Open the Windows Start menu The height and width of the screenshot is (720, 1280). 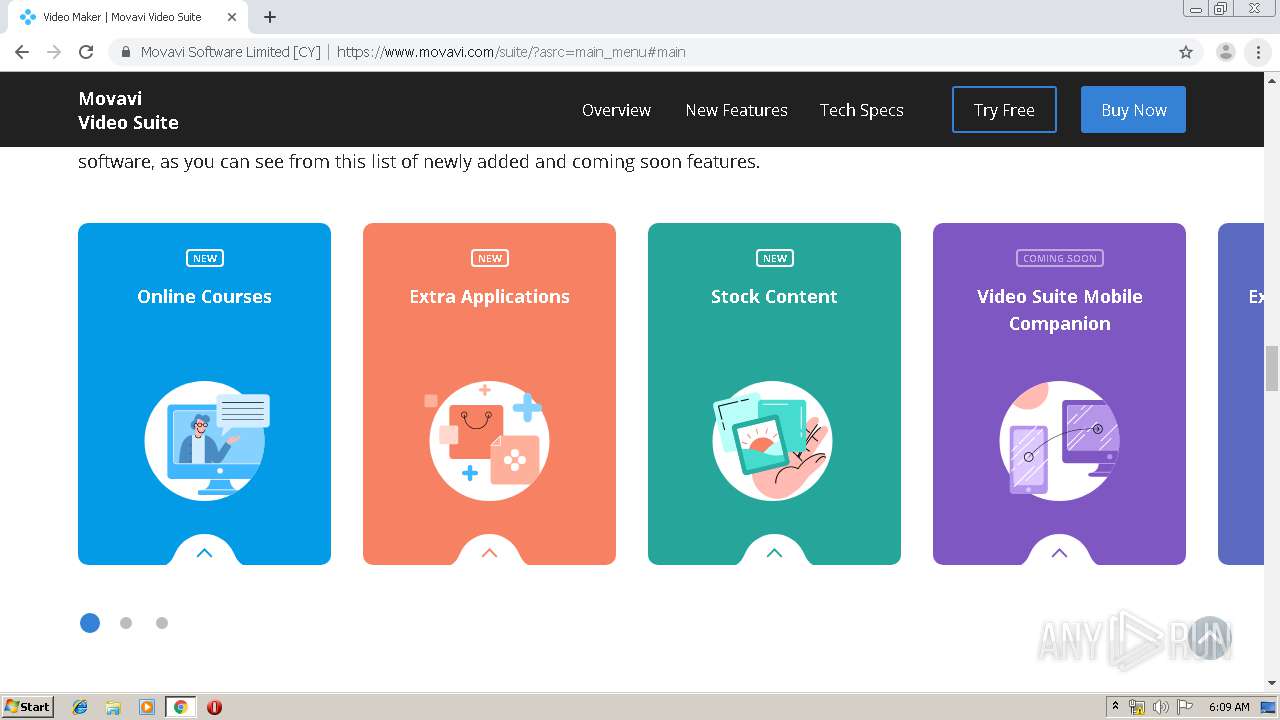pos(27,707)
